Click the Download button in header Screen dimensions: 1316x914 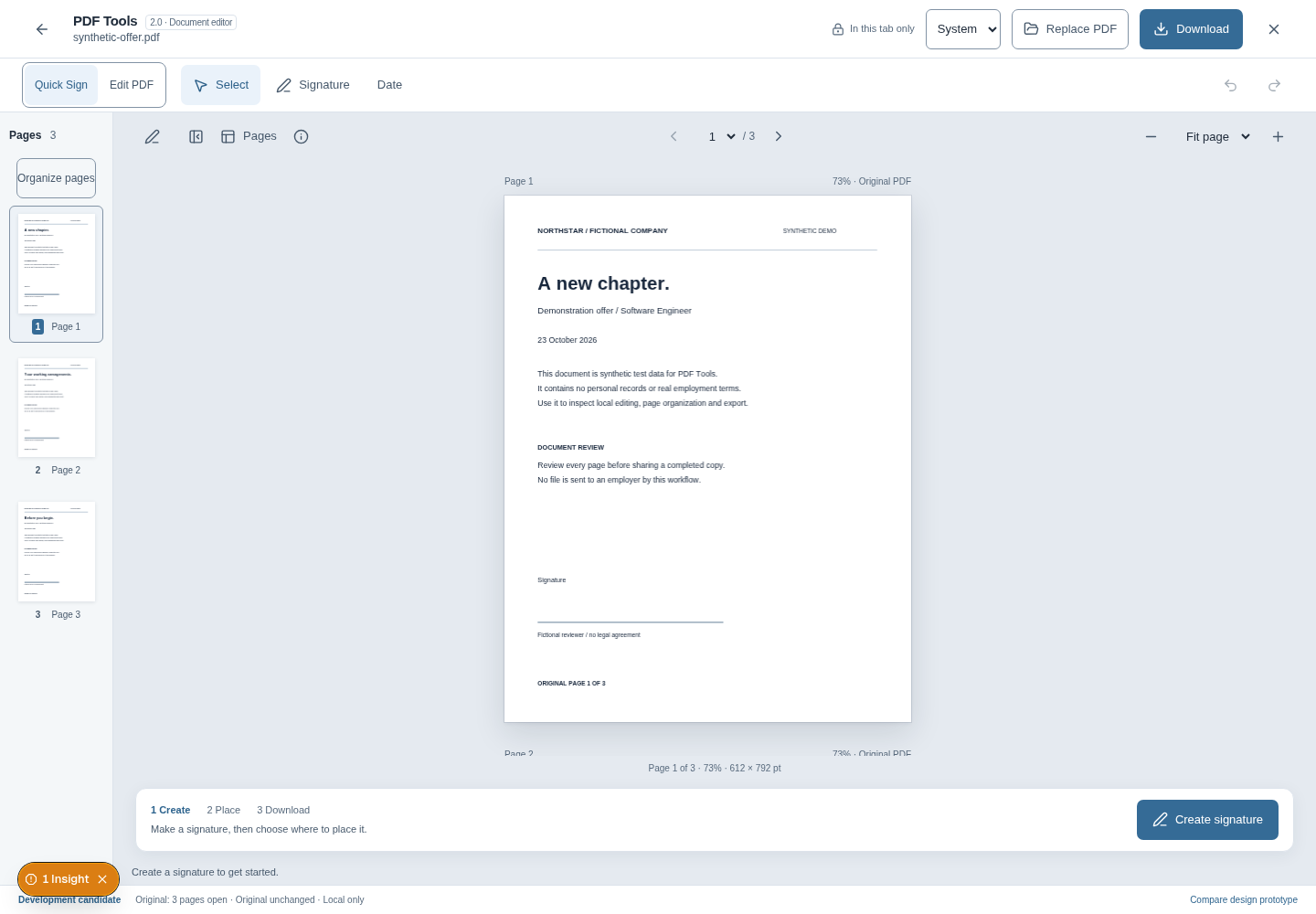click(1191, 29)
